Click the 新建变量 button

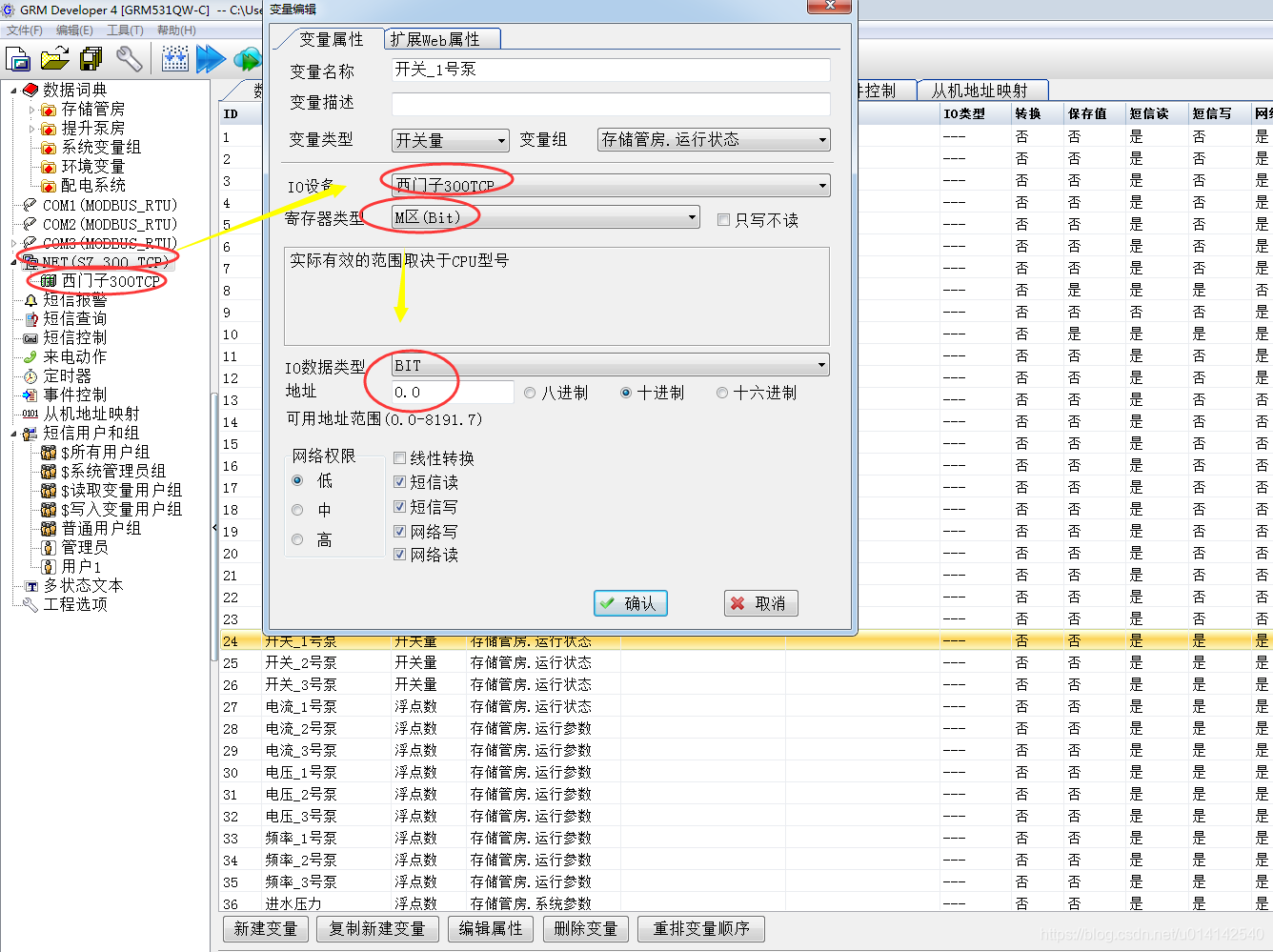pos(265,928)
